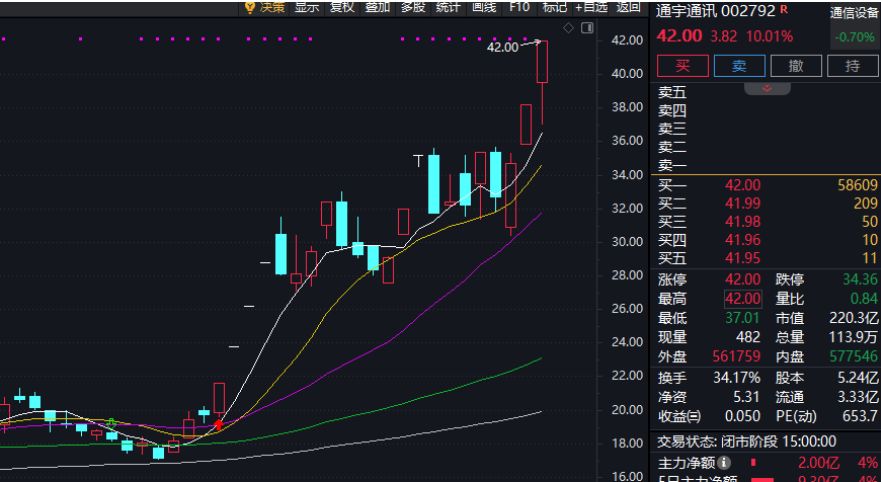Open the 复权 price adjustment menu
The width and height of the screenshot is (881, 482).
point(342,7)
